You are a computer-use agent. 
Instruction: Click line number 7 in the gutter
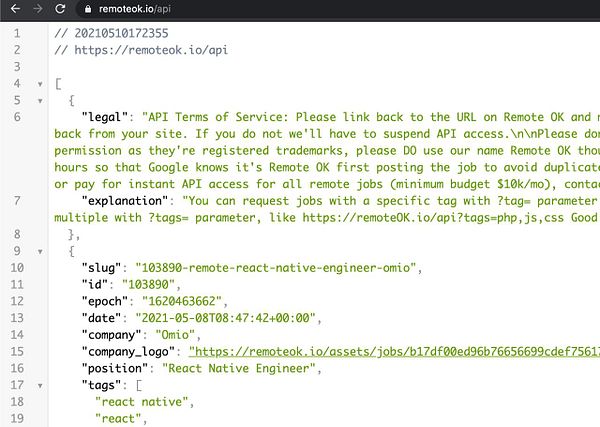[17, 201]
